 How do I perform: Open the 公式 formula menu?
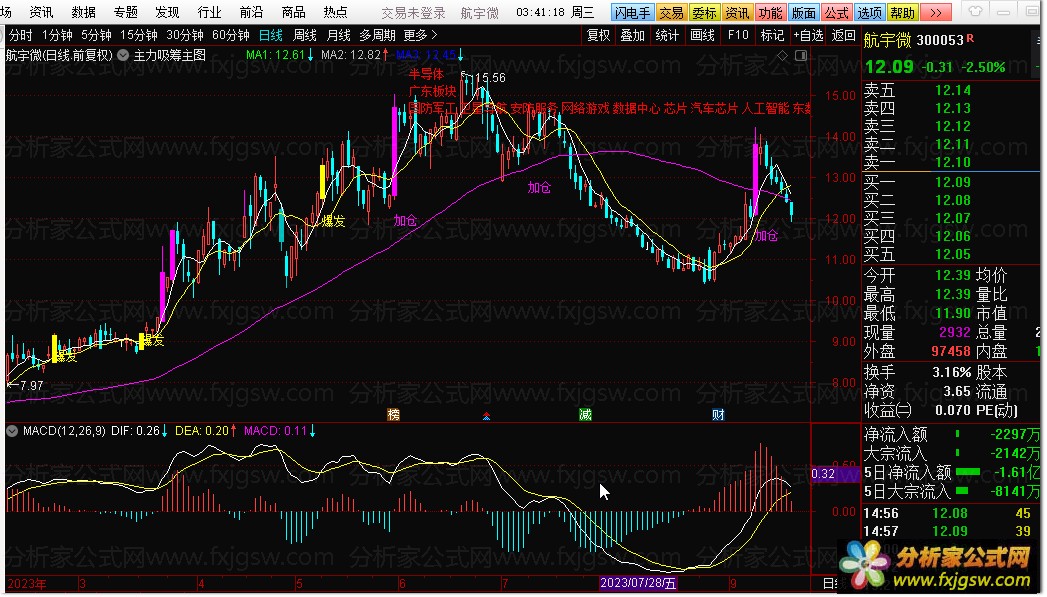(836, 13)
